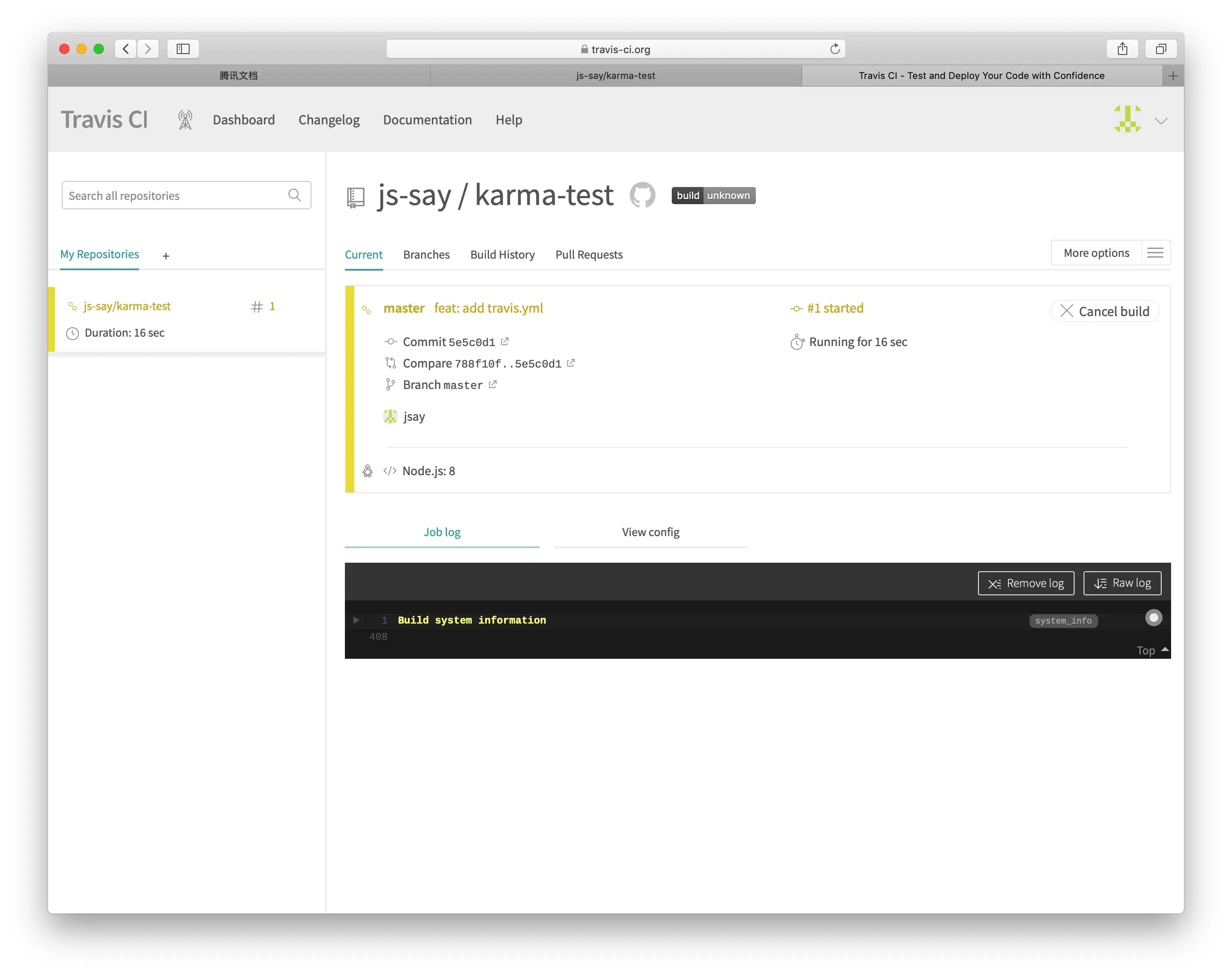Focus the Search all repositories field
1232x977 pixels.
[186, 196]
